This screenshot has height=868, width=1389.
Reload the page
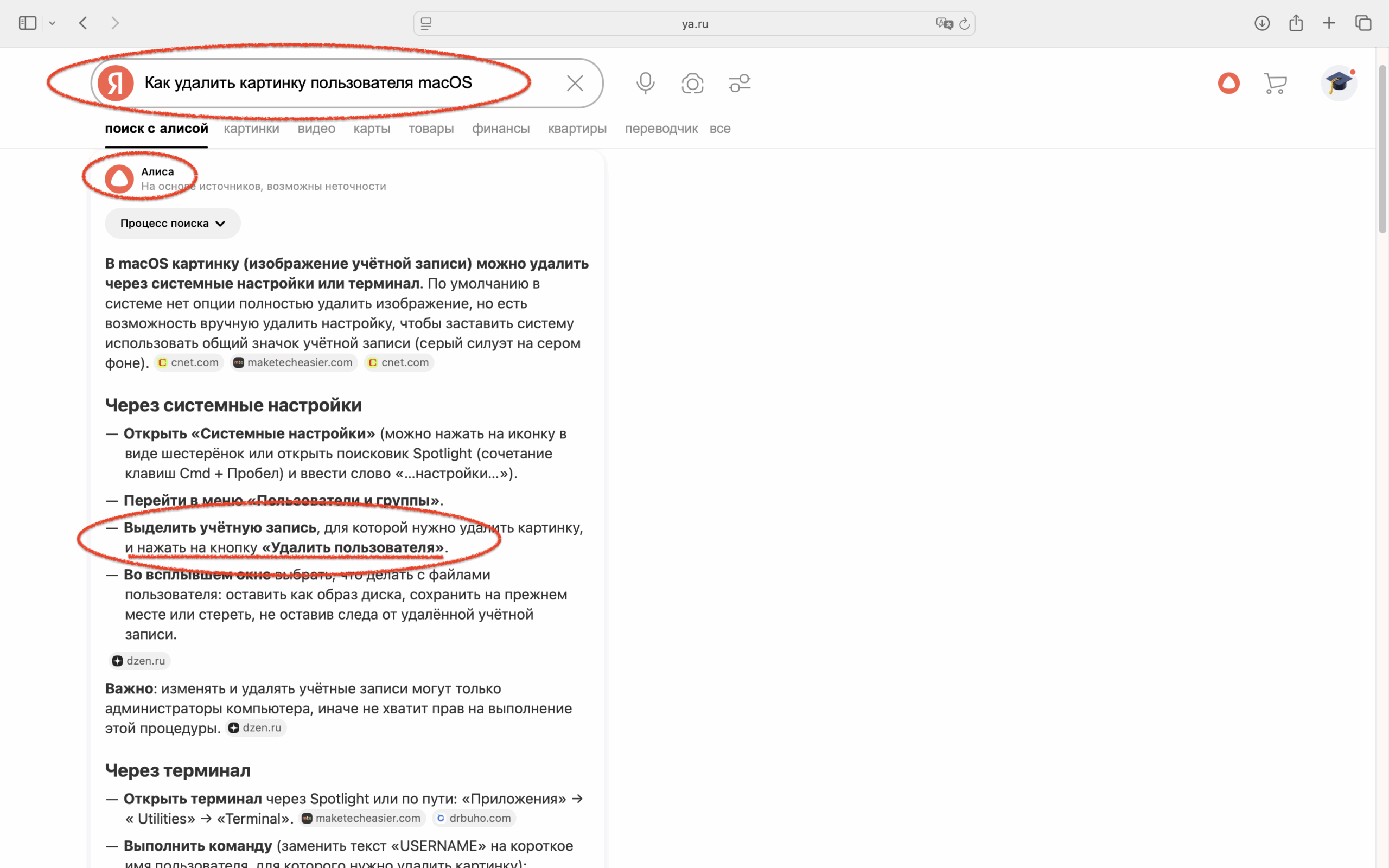point(964,23)
